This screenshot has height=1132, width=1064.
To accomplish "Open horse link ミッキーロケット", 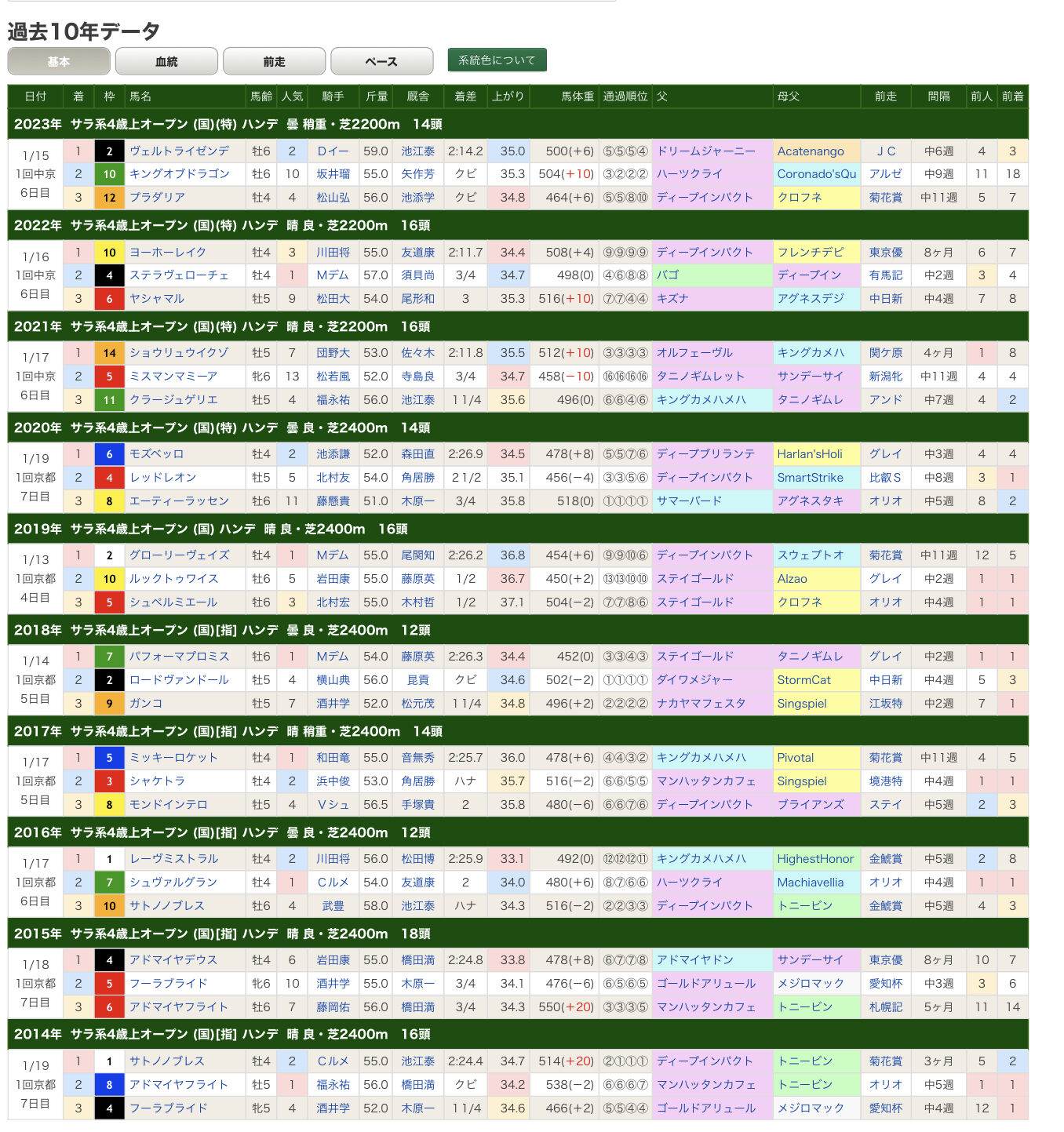I will tap(173, 757).
